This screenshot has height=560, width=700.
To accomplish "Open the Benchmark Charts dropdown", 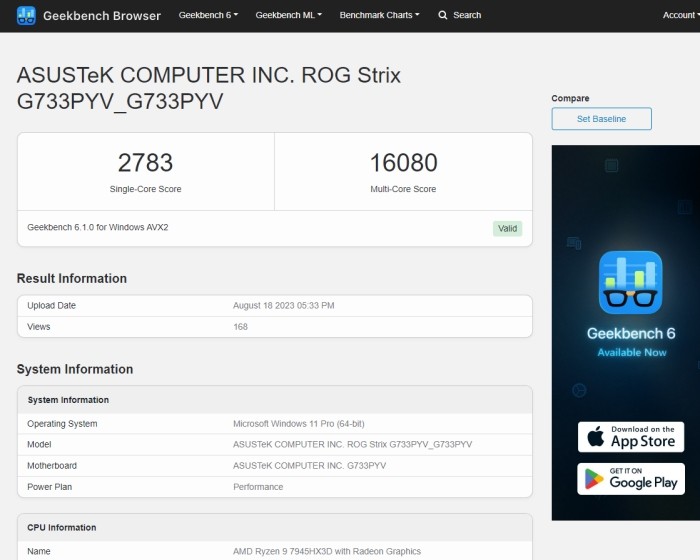I will (x=379, y=15).
